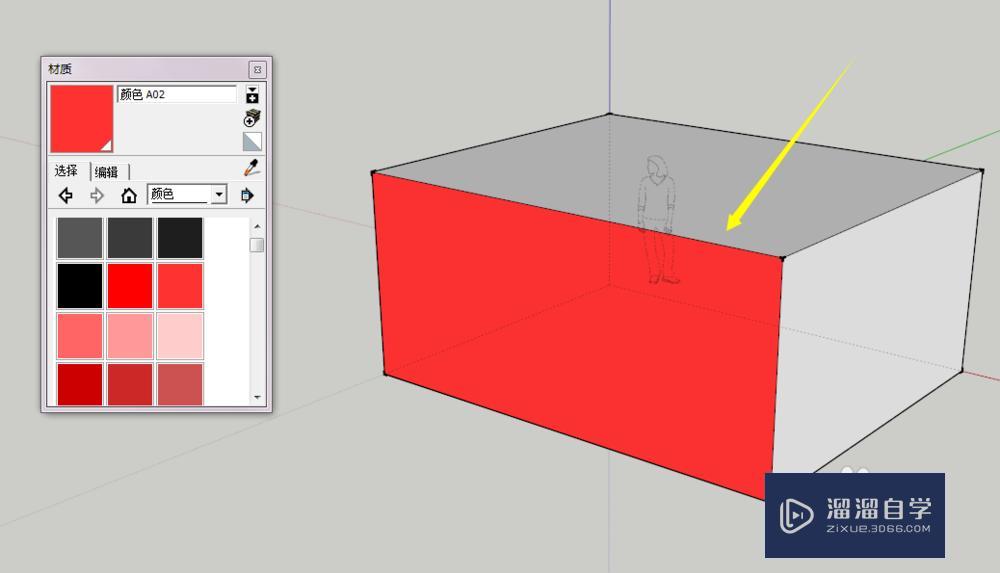Pick the eyedropper sample paint tool

click(x=251, y=168)
